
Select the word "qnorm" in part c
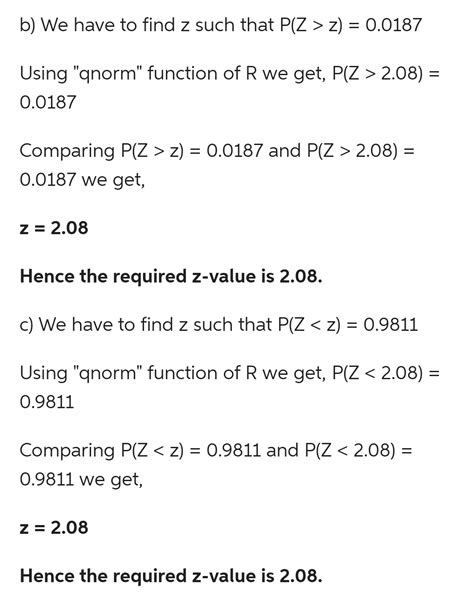tap(106, 374)
